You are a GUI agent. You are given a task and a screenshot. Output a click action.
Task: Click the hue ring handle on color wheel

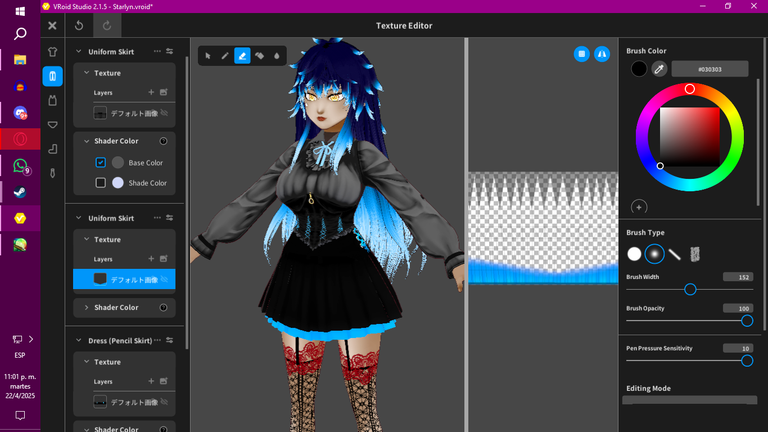(x=690, y=89)
